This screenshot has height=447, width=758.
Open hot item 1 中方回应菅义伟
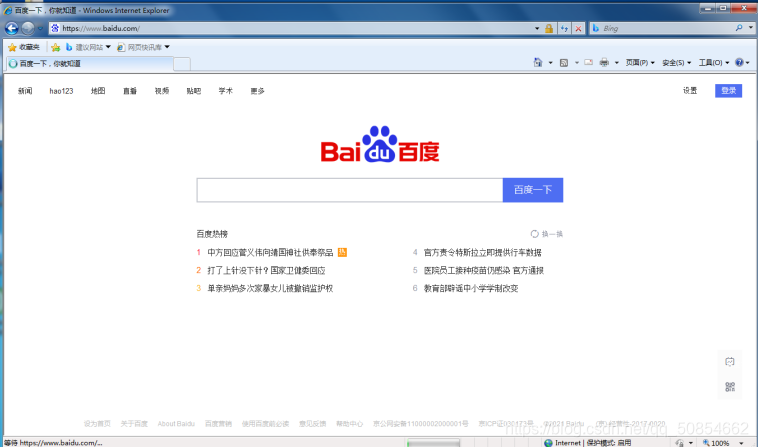270,252
